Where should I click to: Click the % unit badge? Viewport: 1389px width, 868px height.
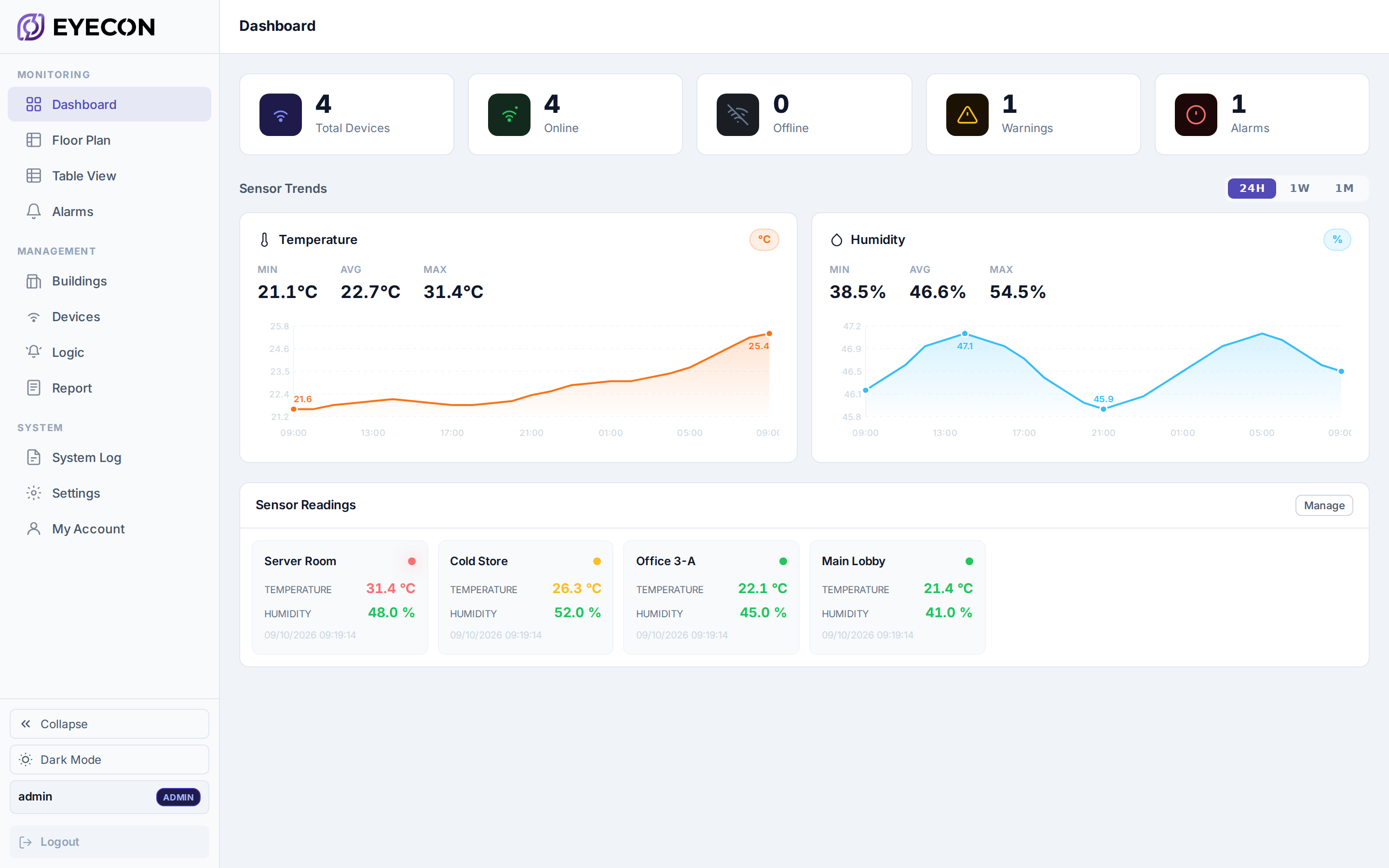click(1337, 239)
